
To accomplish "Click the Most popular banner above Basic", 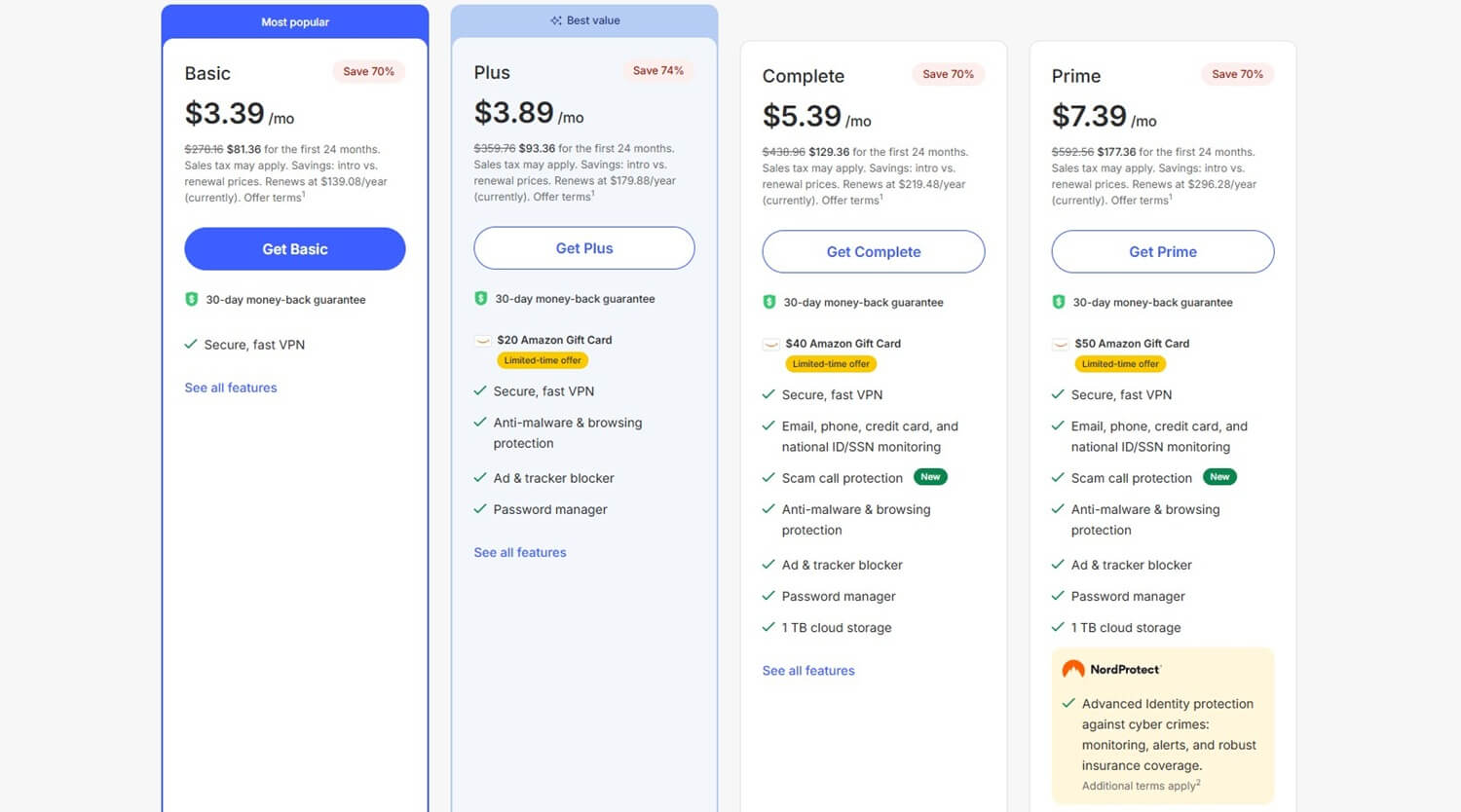I will point(294,21).
